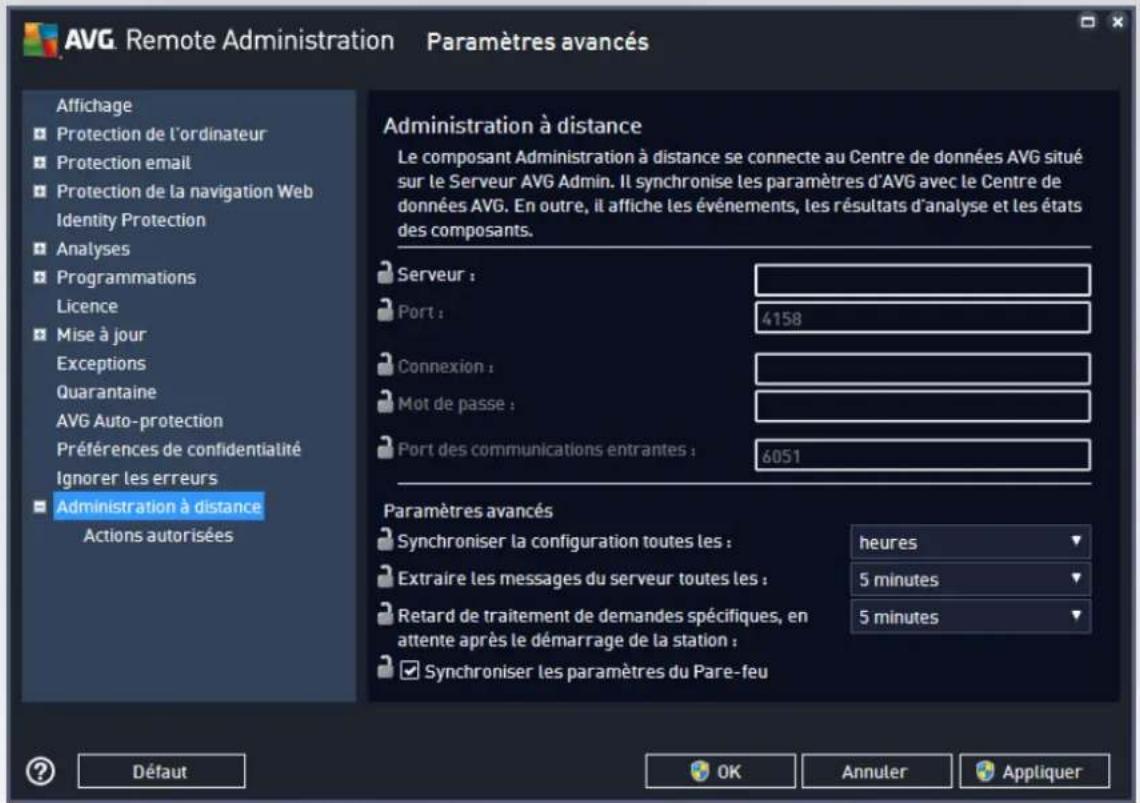Open the Licence settings item
This screenshot has width=1140, height=803.
pos(87,306)
